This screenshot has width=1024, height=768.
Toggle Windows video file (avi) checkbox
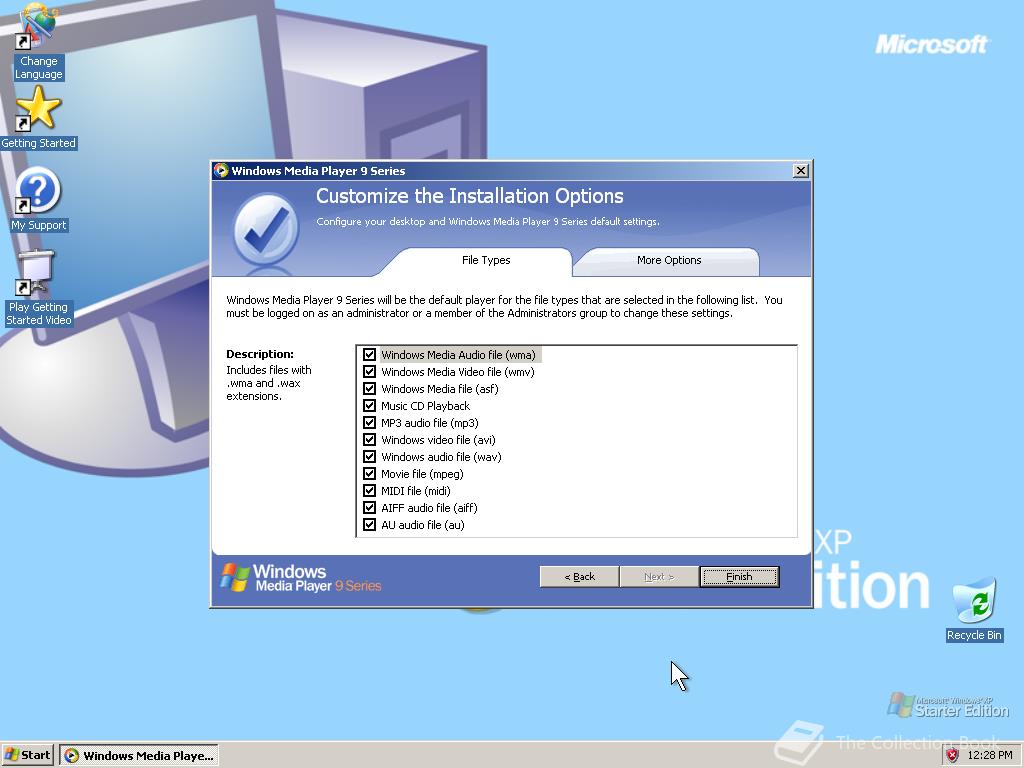(370, 440)
